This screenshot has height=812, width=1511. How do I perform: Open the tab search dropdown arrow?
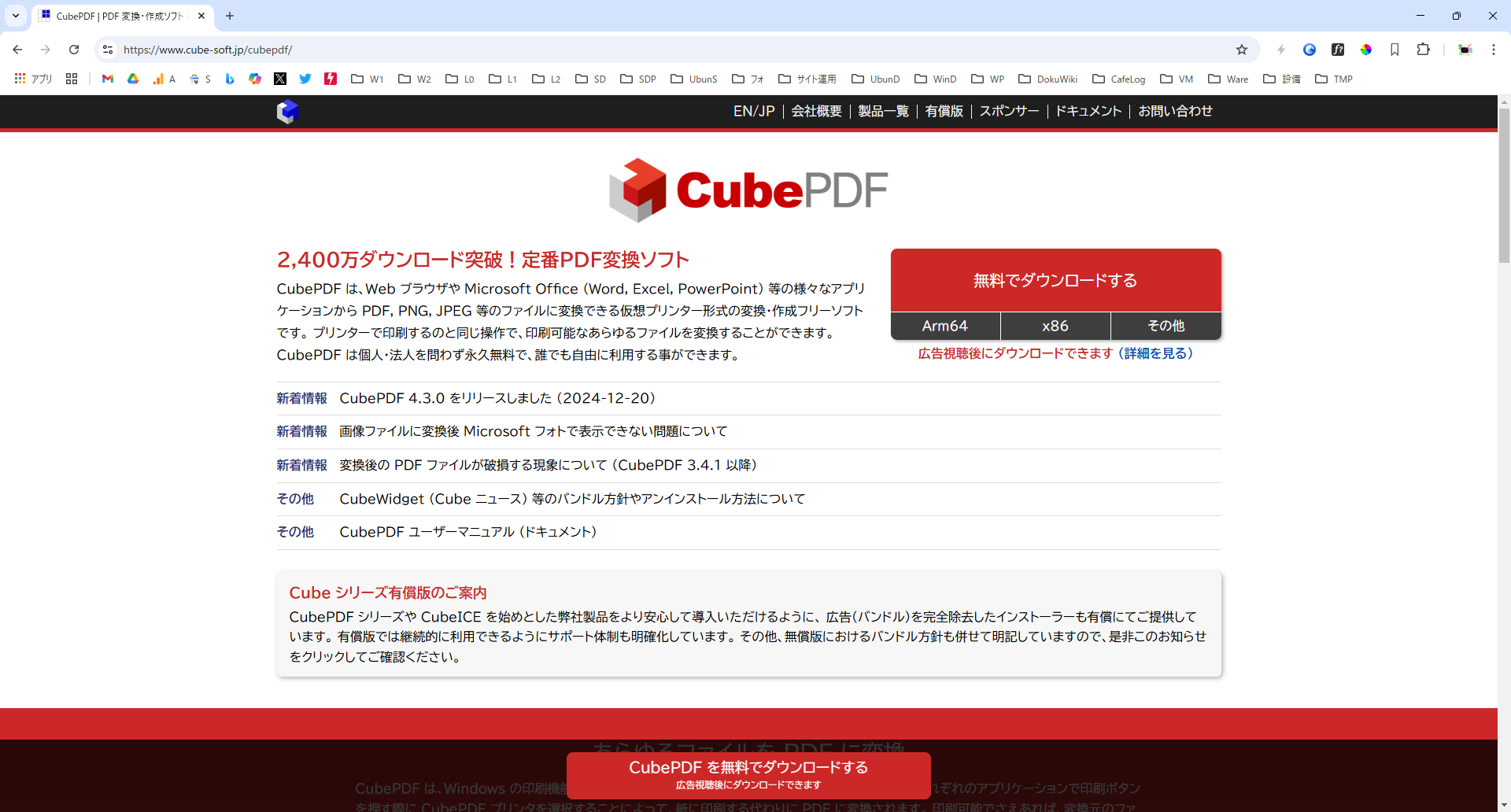click(16, 16)
